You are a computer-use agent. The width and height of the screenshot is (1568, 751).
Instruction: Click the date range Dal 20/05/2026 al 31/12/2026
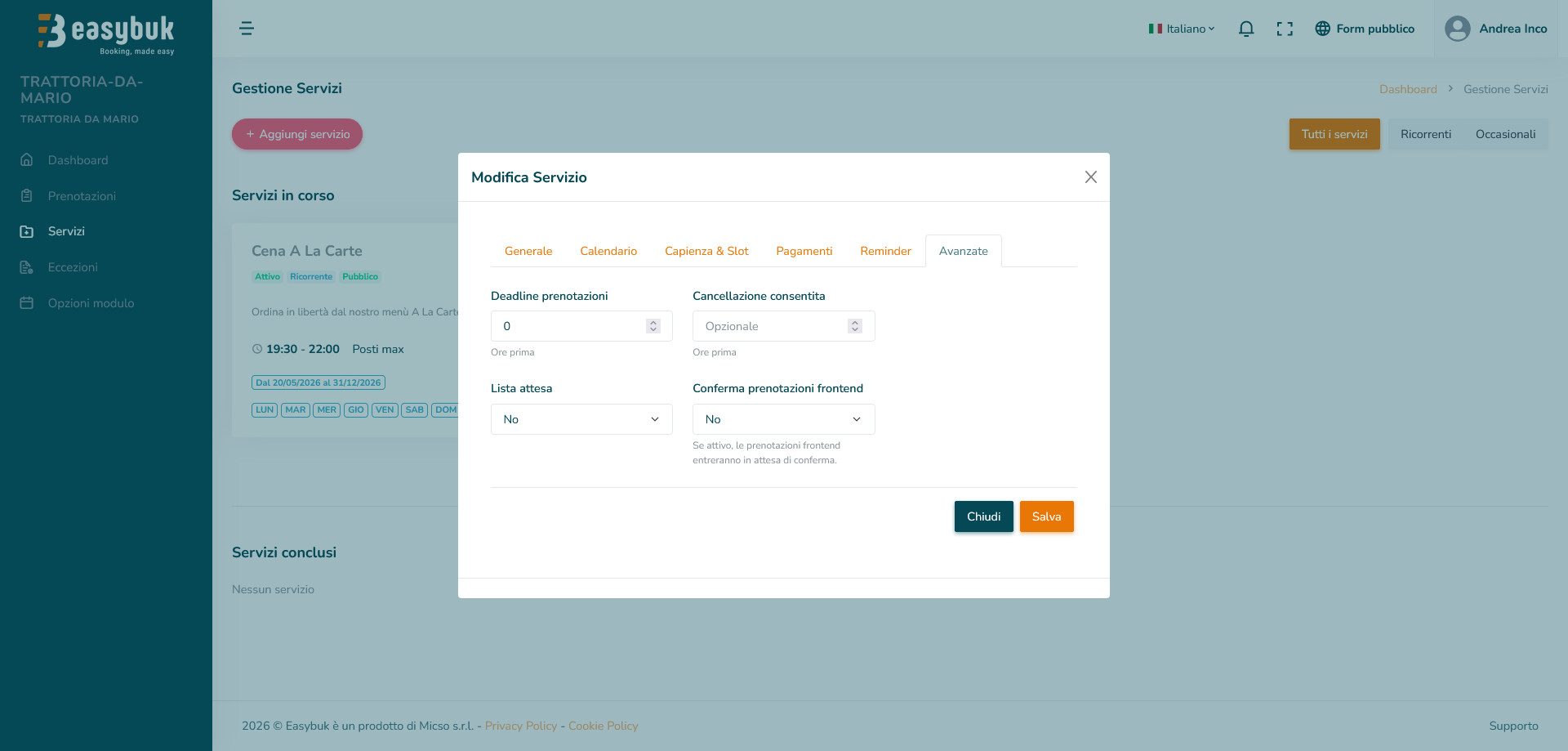318,382
